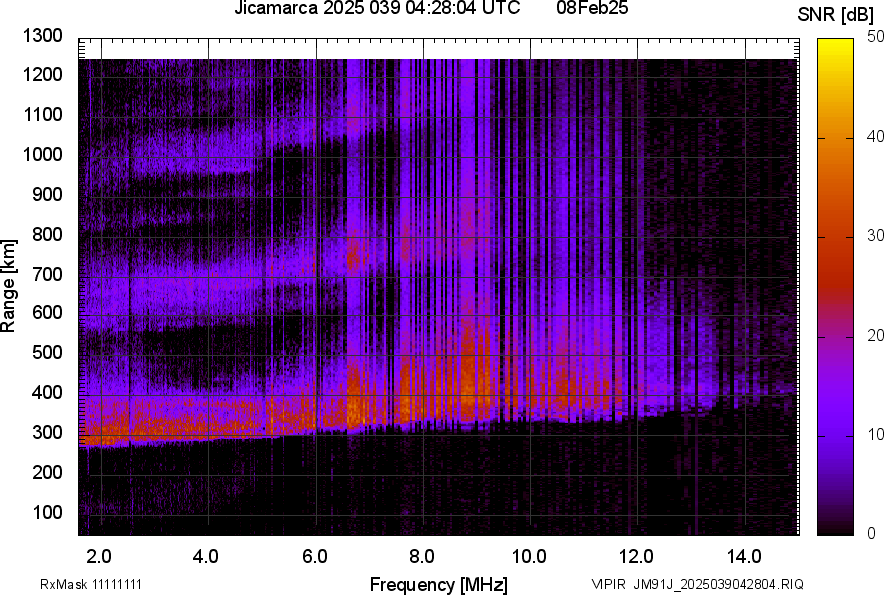The width and height of the screenshot is (884, 595).
Task: Click the 8.0 frequency tick label
Action: point(422,556)
